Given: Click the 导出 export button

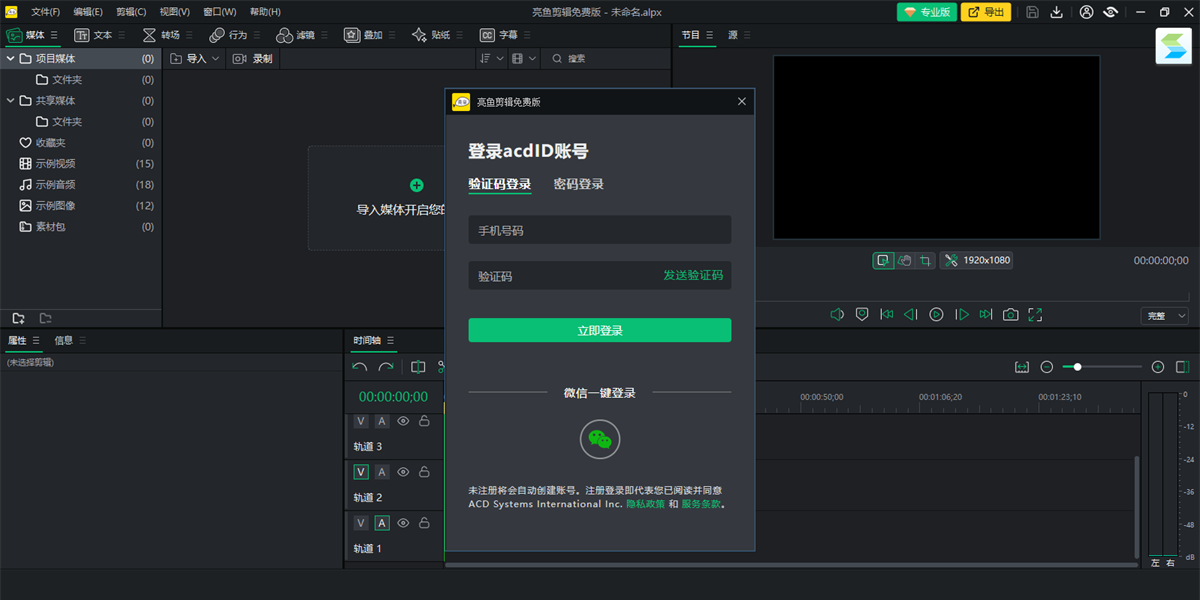Looking at the screenshot, I should (986, 12).
